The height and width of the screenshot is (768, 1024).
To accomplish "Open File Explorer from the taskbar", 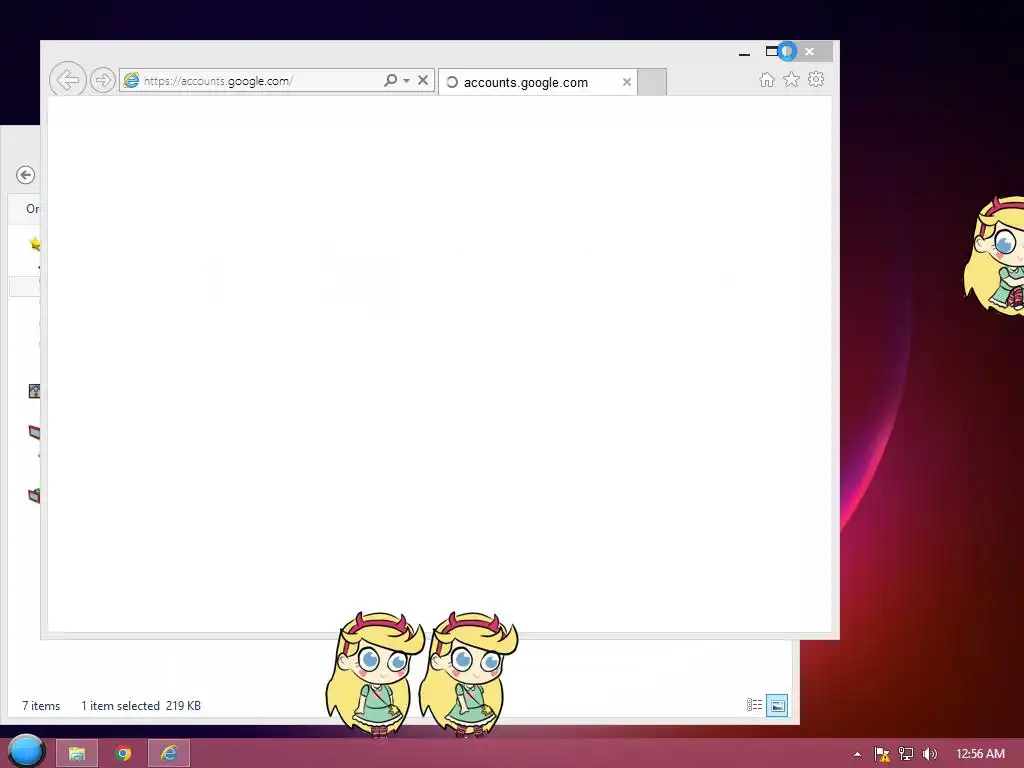I will (77, 754).
